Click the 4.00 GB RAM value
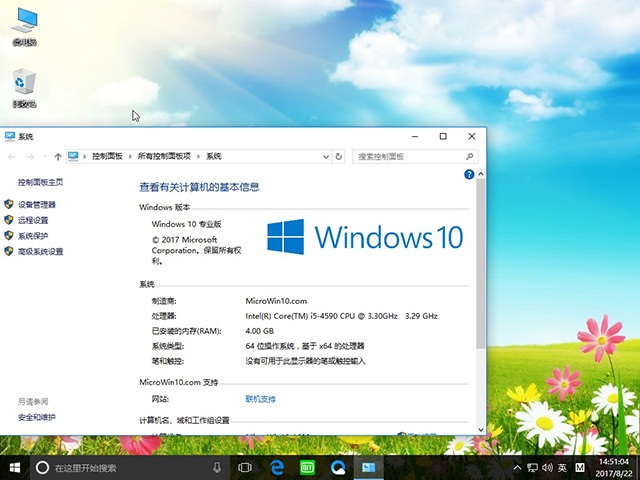Image resolution: width=640 pixels, height=480 pixels. click(260, 331)
